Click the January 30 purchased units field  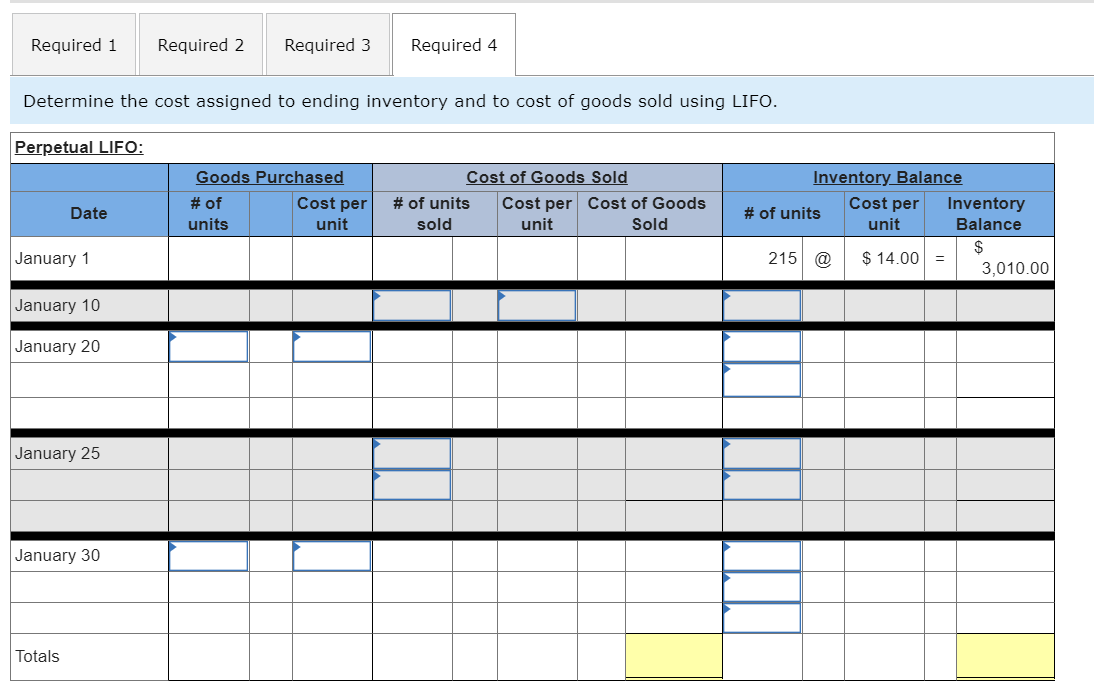point(209,555)
